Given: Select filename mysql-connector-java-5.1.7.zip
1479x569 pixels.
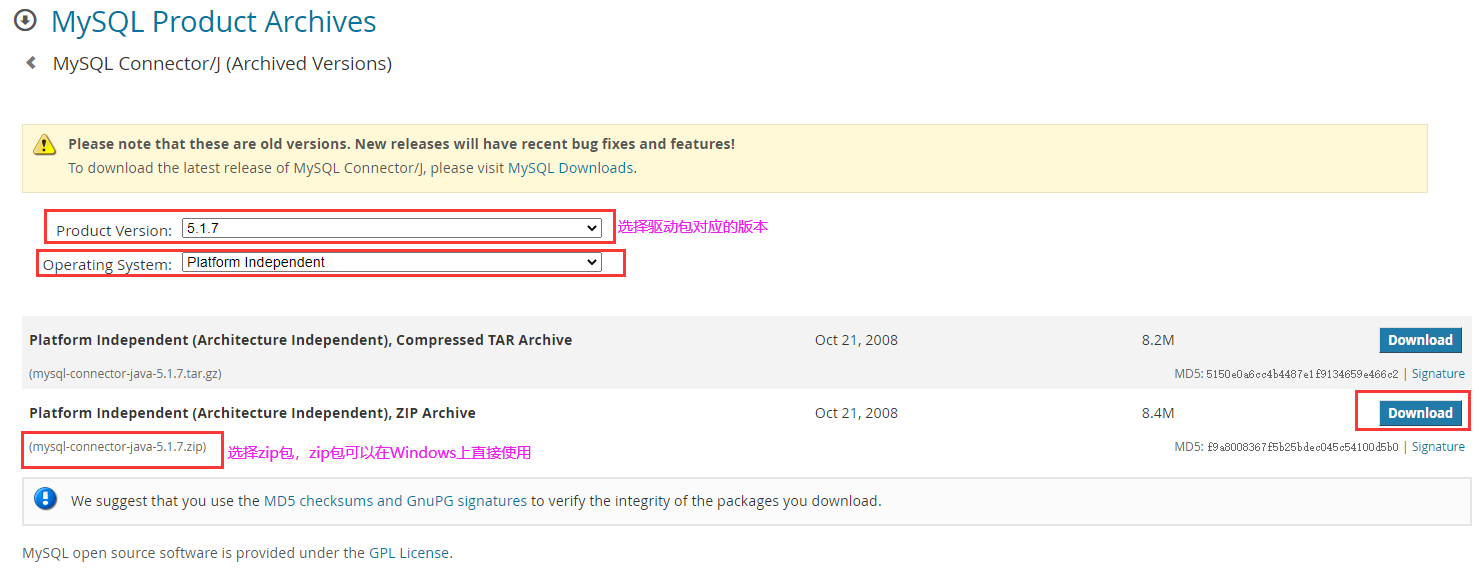Looking at the screenshot, I should tap(118, 447).
